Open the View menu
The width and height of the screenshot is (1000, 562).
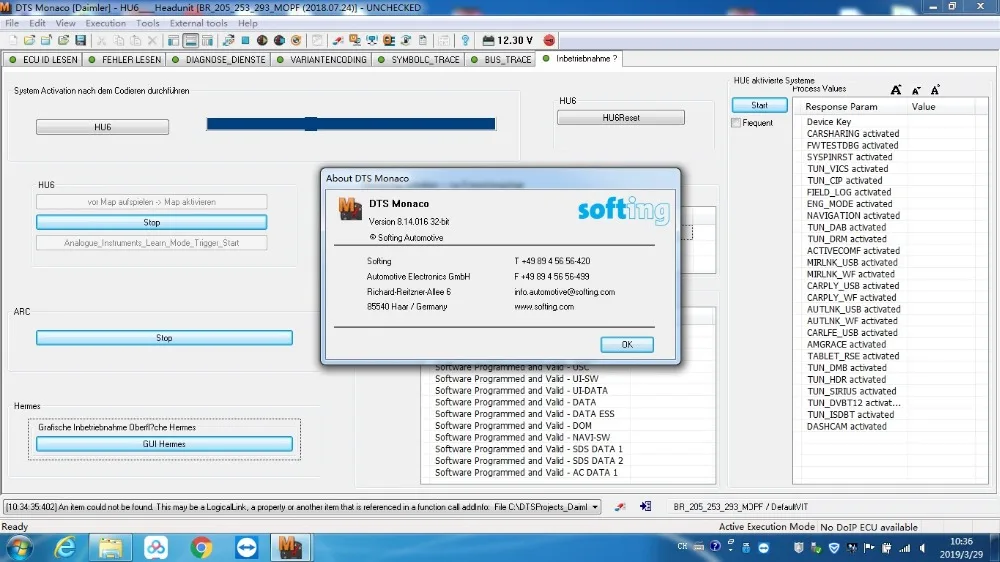(65, 23)
